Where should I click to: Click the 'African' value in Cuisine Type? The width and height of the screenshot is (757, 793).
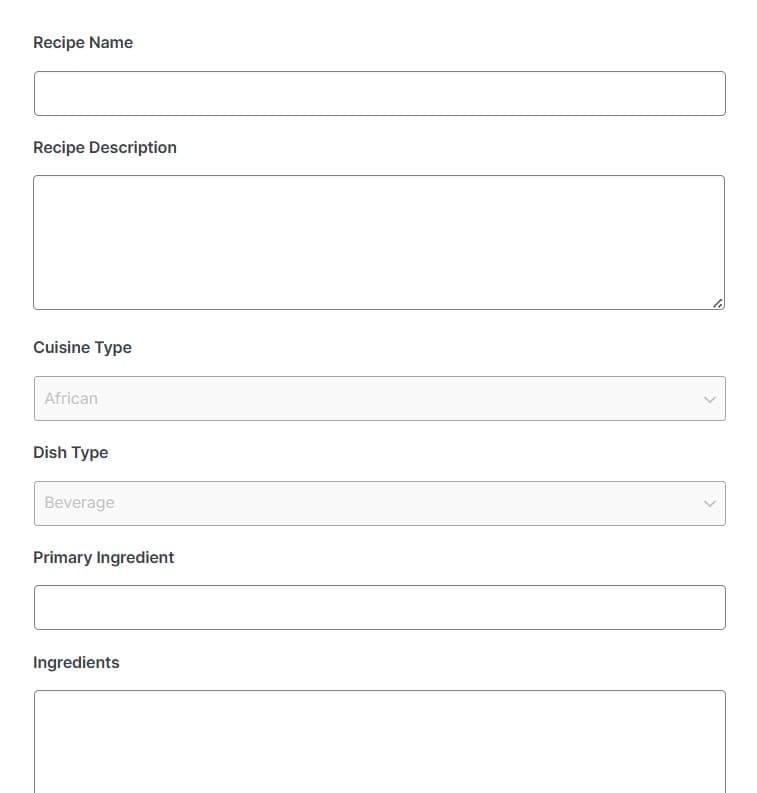71,399
